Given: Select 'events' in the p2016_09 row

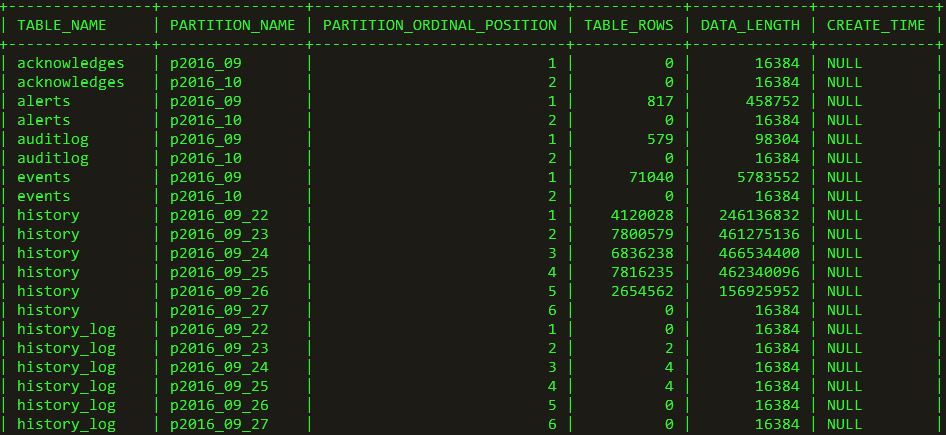Looking at the screenshot, I should [43, 177].
